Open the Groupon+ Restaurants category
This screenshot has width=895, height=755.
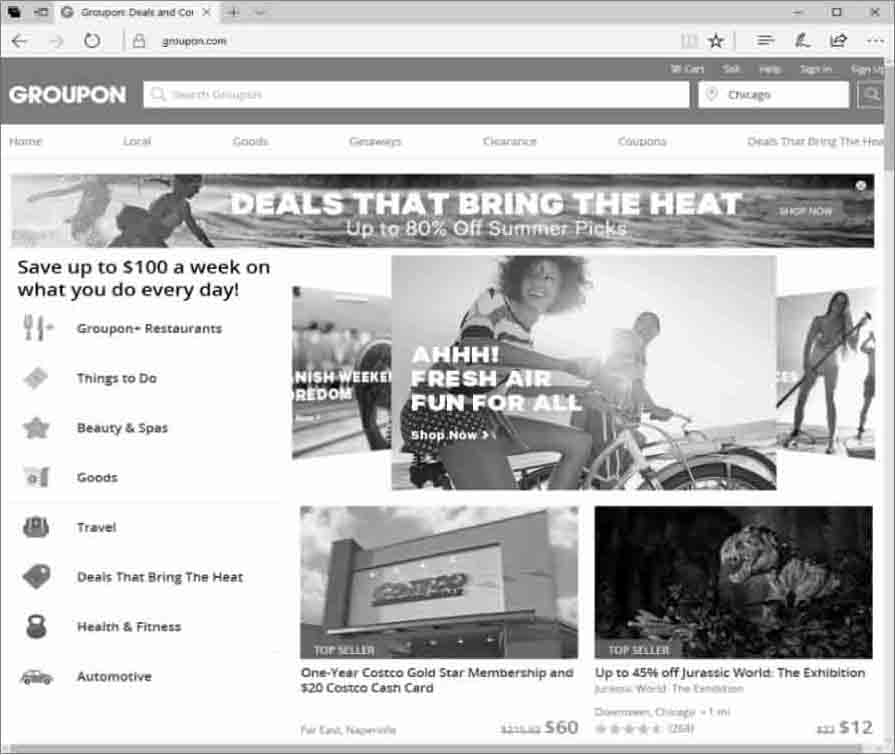pyautogui.click(x=149, y=328)
